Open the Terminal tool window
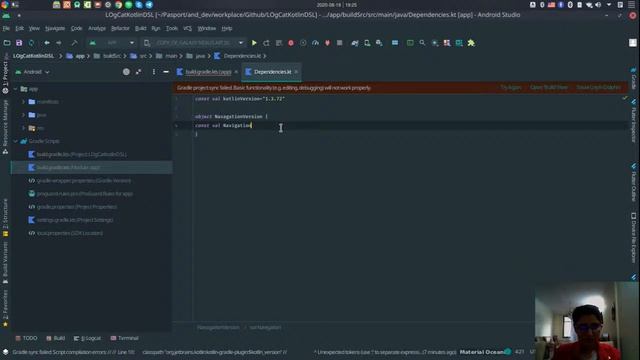 124,338
